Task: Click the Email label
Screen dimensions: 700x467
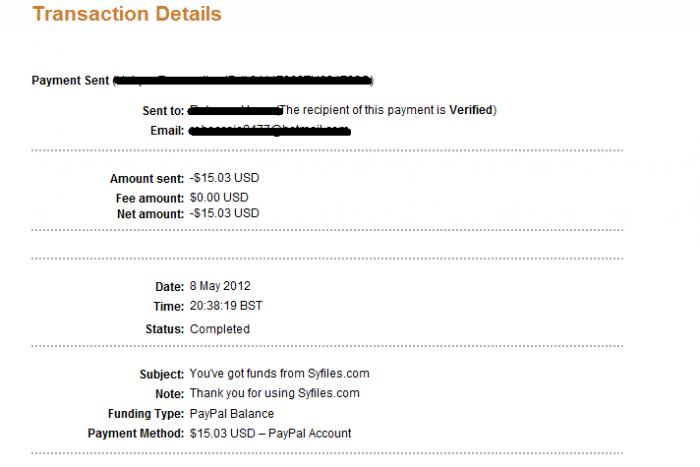Action: point(167,131)
